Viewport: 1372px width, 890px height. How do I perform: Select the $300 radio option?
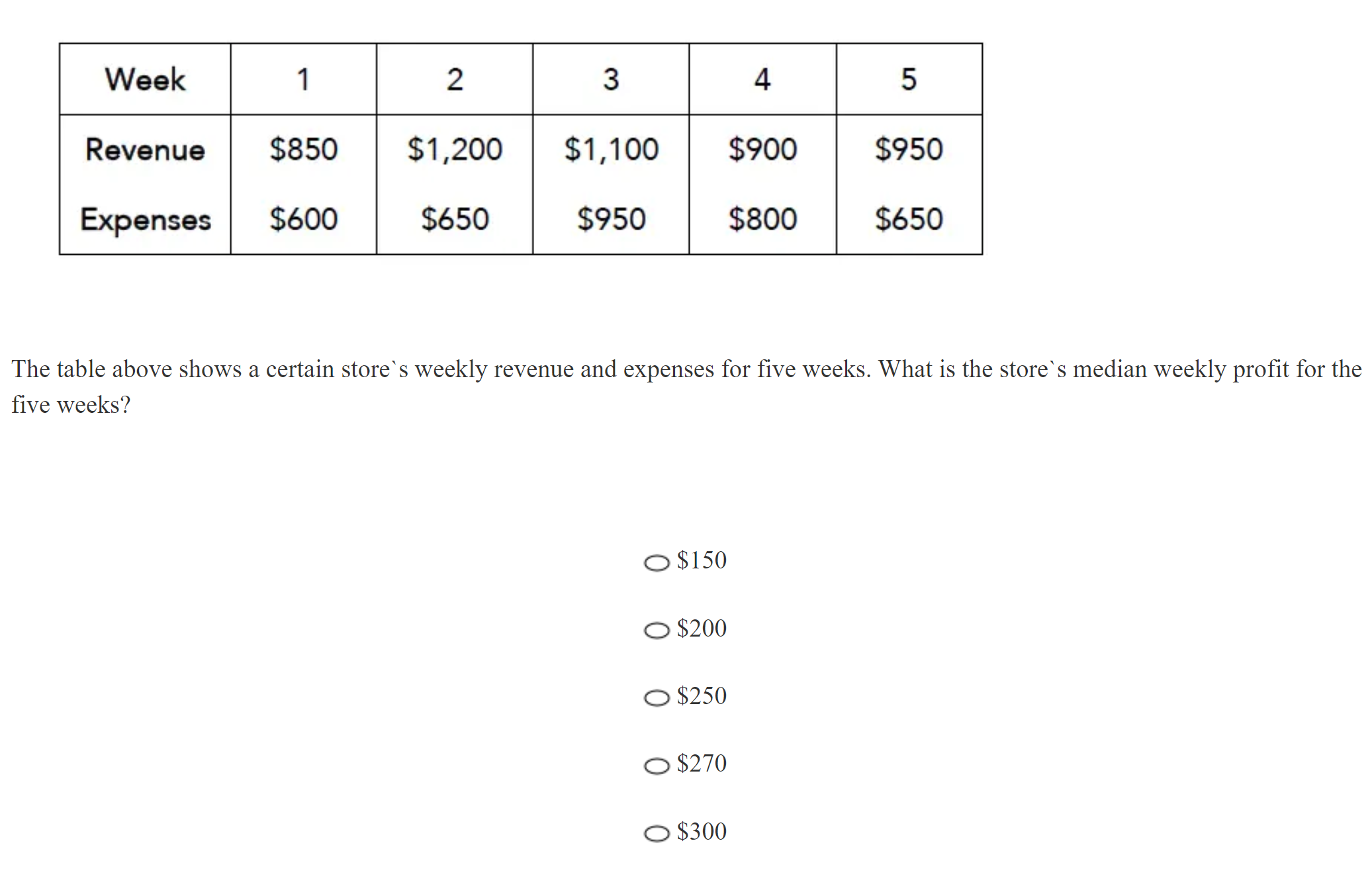(x=657, y=833)
